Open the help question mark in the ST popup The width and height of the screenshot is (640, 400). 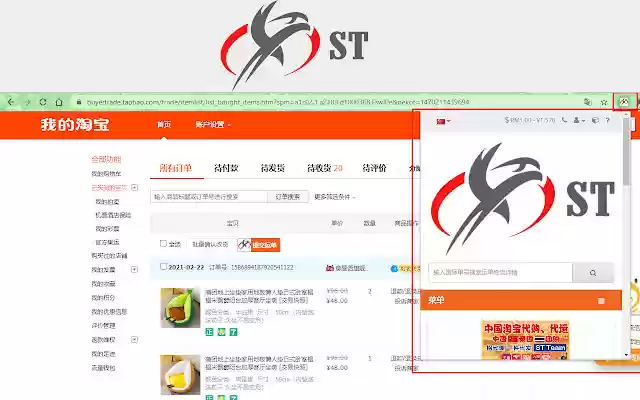pos(608,120)
